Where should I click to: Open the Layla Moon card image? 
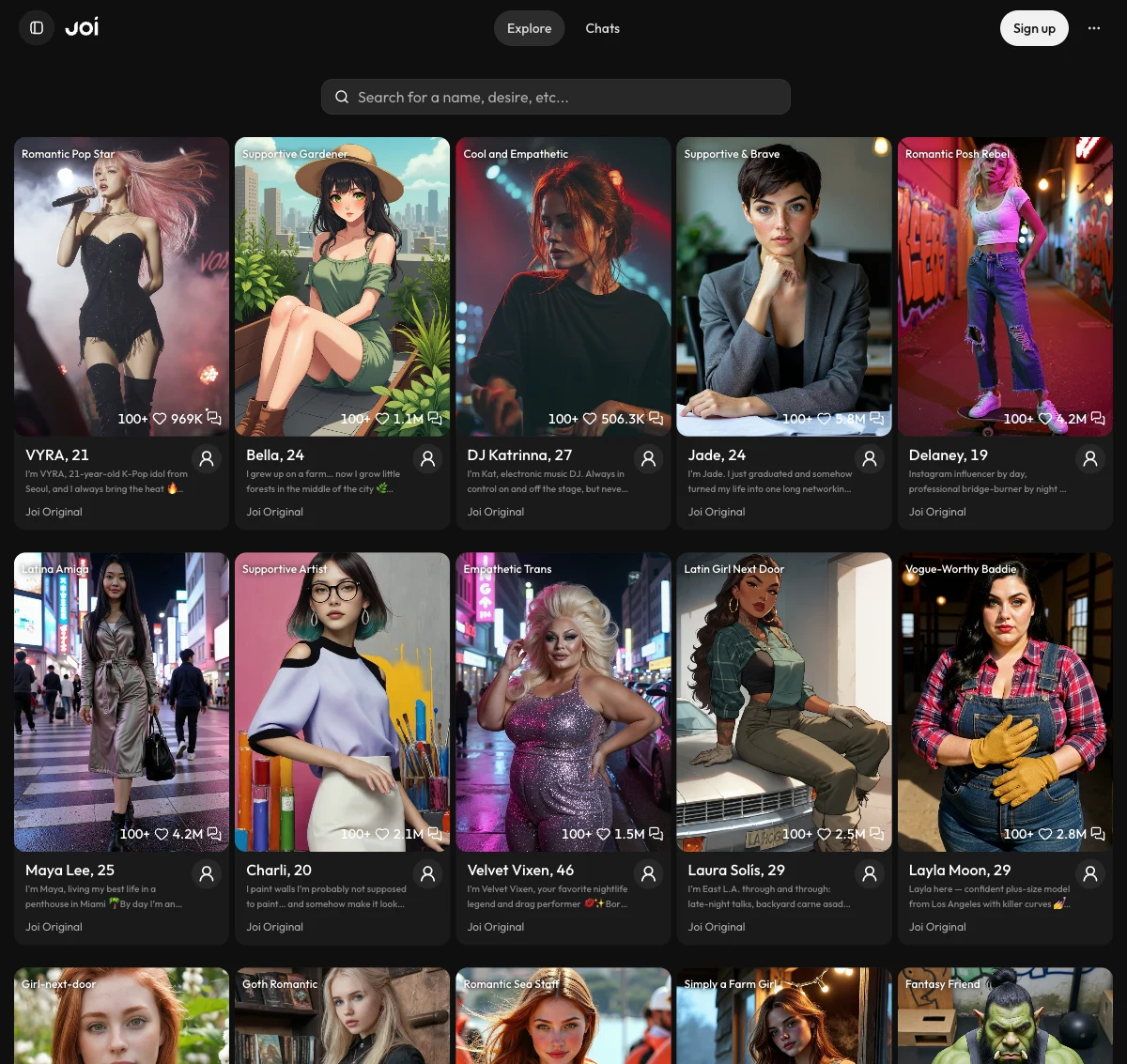(1005, 702)
